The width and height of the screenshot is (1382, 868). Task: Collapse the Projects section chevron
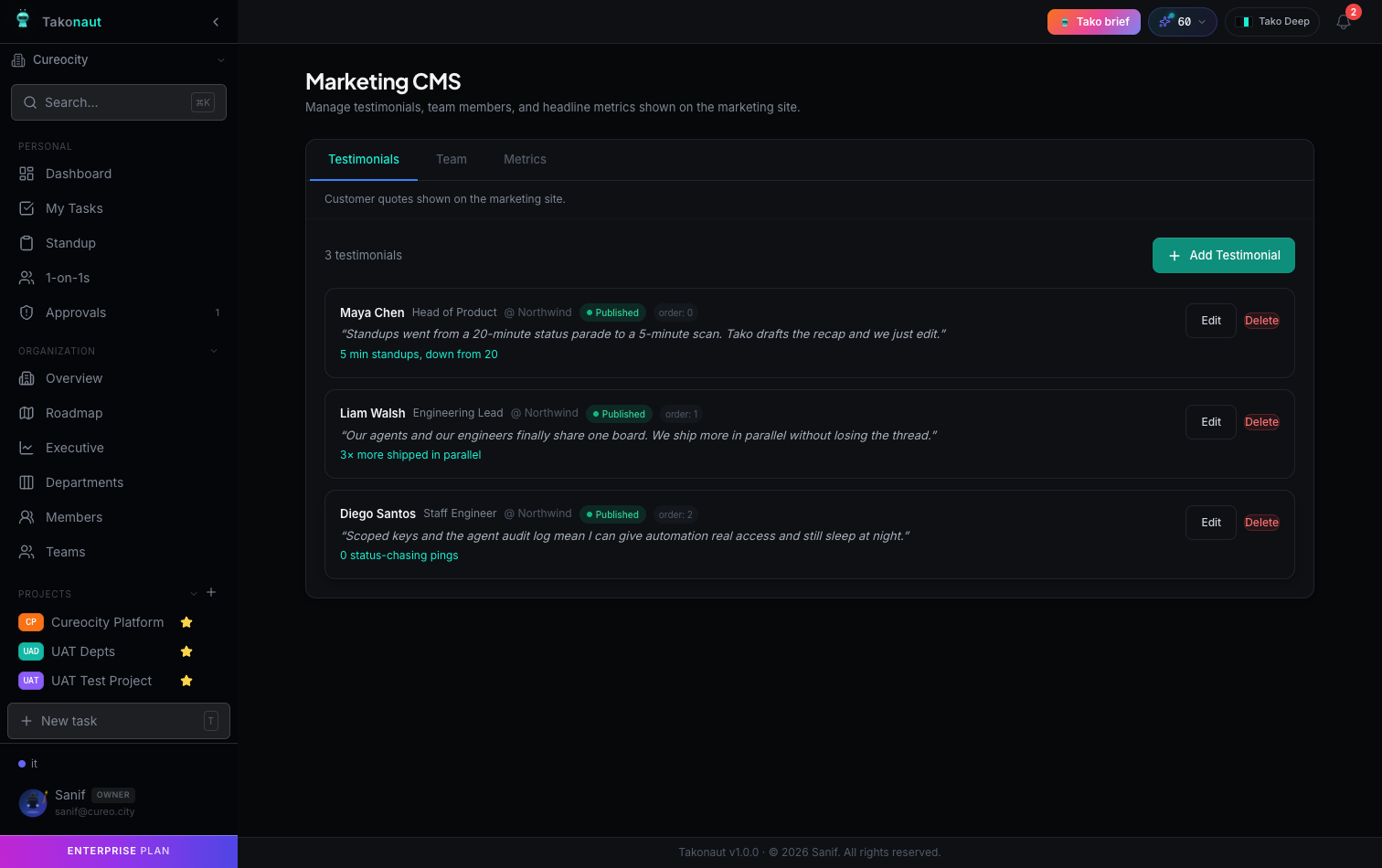[193, 594]
